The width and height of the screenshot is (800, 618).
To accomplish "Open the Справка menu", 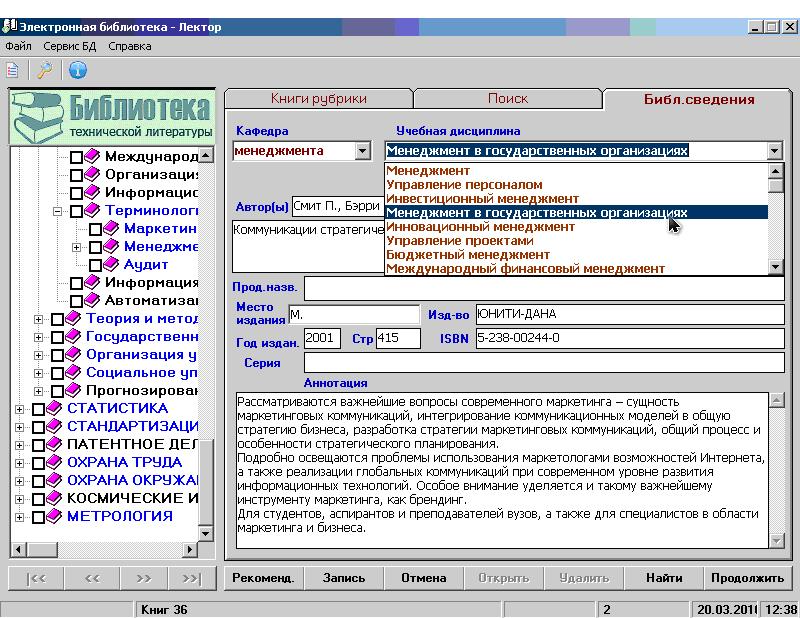I will click(130, 46).
